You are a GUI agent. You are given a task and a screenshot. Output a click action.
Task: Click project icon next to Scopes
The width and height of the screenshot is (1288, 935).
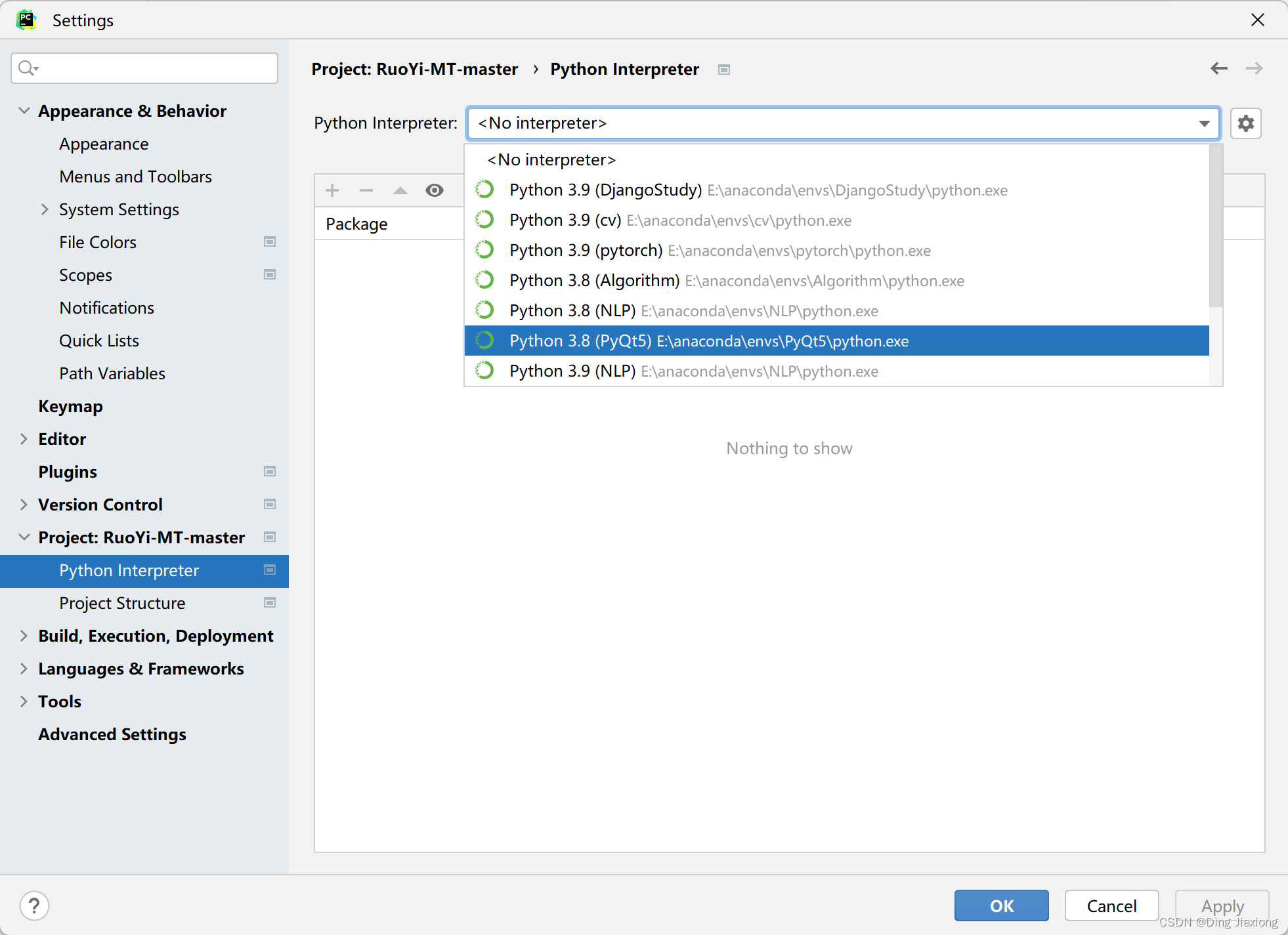(x=269, y=275)
